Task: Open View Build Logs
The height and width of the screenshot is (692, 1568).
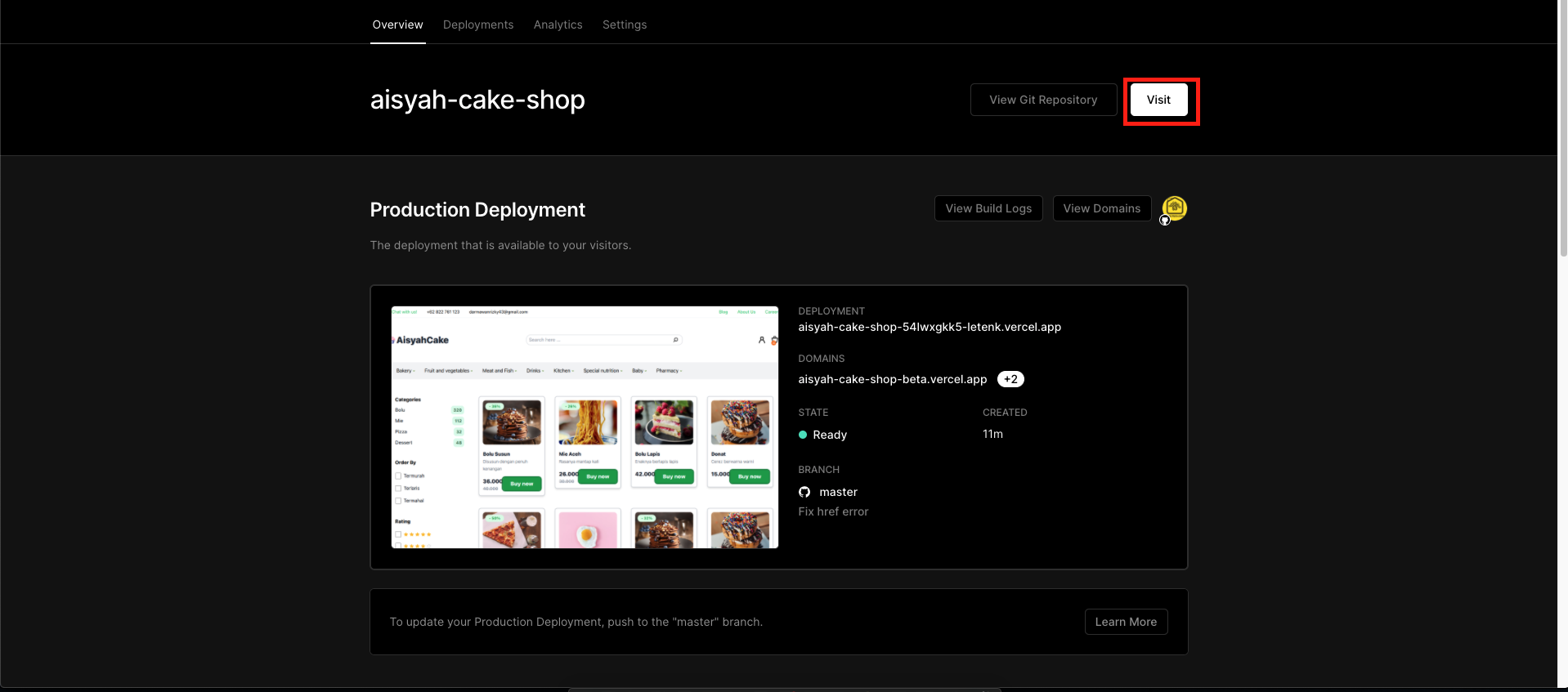Action: point(988,208)
